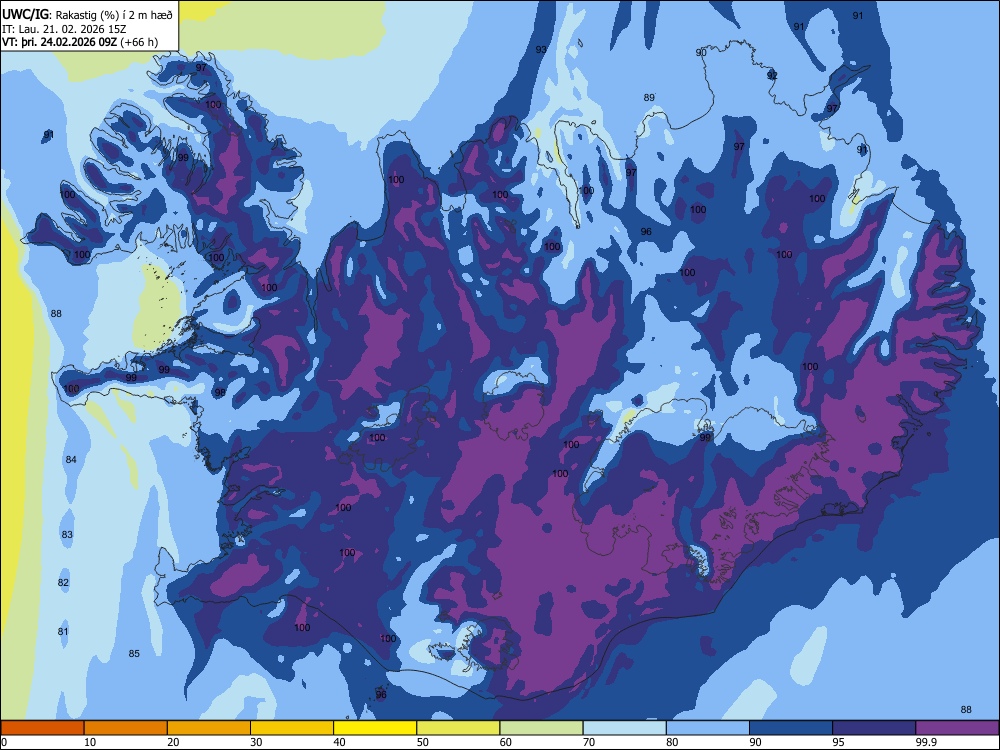
Task: Click the orange 10–20 legend swatch
Action: pyautogui.click(x=126, y=728)
